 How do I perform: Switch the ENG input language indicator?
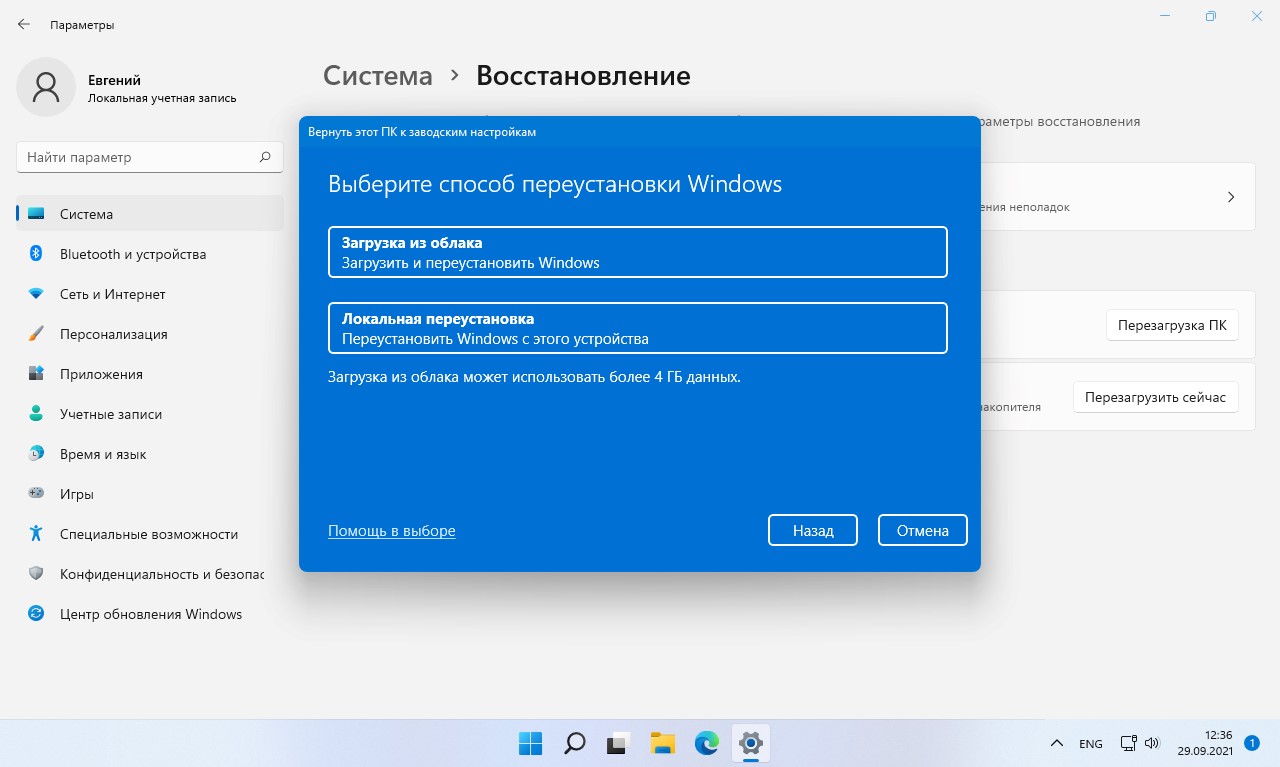[1091, 744]
